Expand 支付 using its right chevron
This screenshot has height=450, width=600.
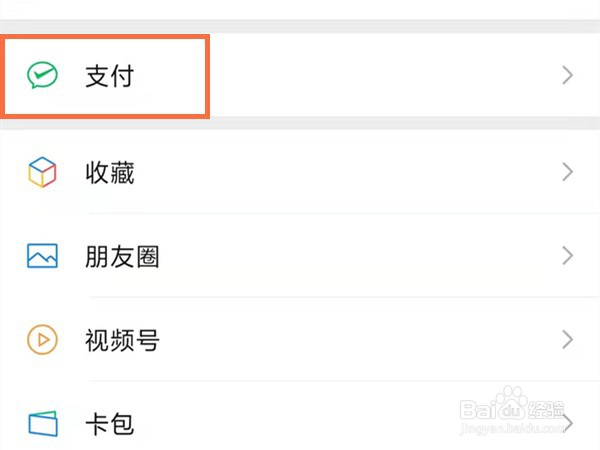click(x=567, y=76)
